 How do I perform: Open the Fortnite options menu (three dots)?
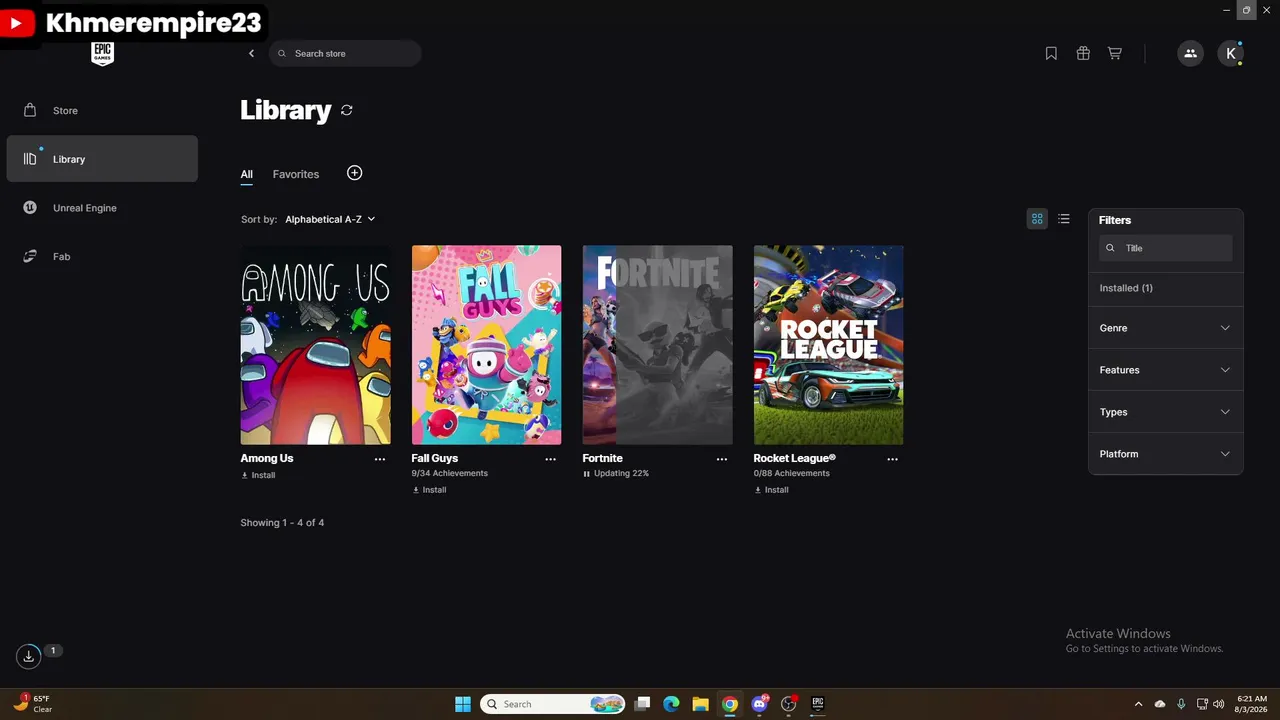pos(722,459)
